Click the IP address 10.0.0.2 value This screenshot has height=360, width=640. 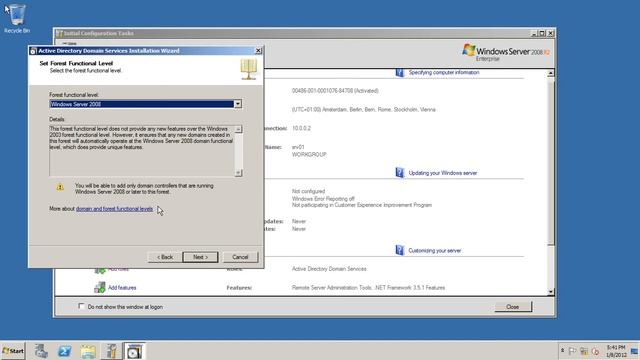pyautogui.click(x=301, y=128)
